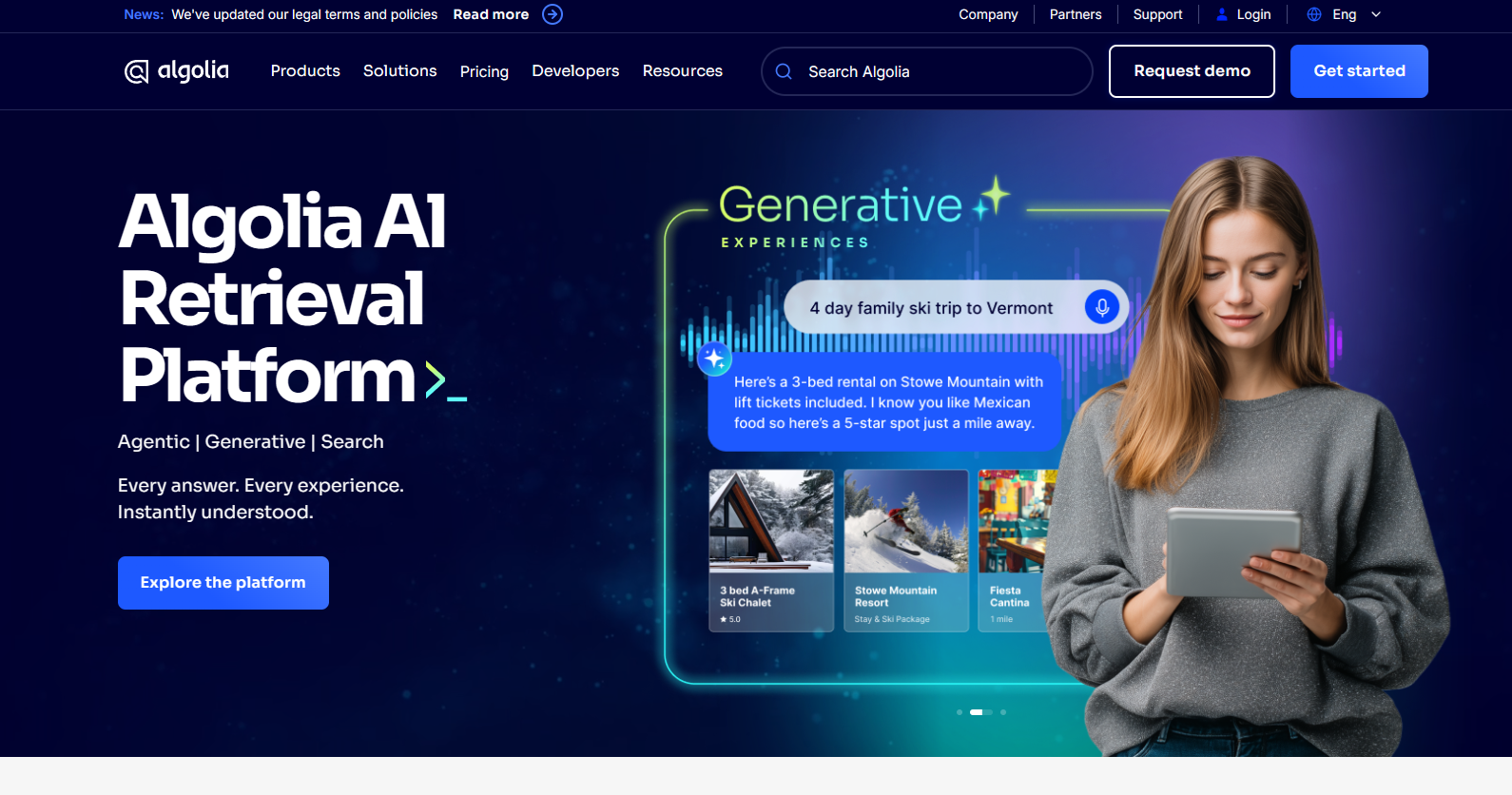This screenshot has height=795, width=1512.
Task: Click the sparkle AI icon on the response bubble
Action: coord(715,359)
